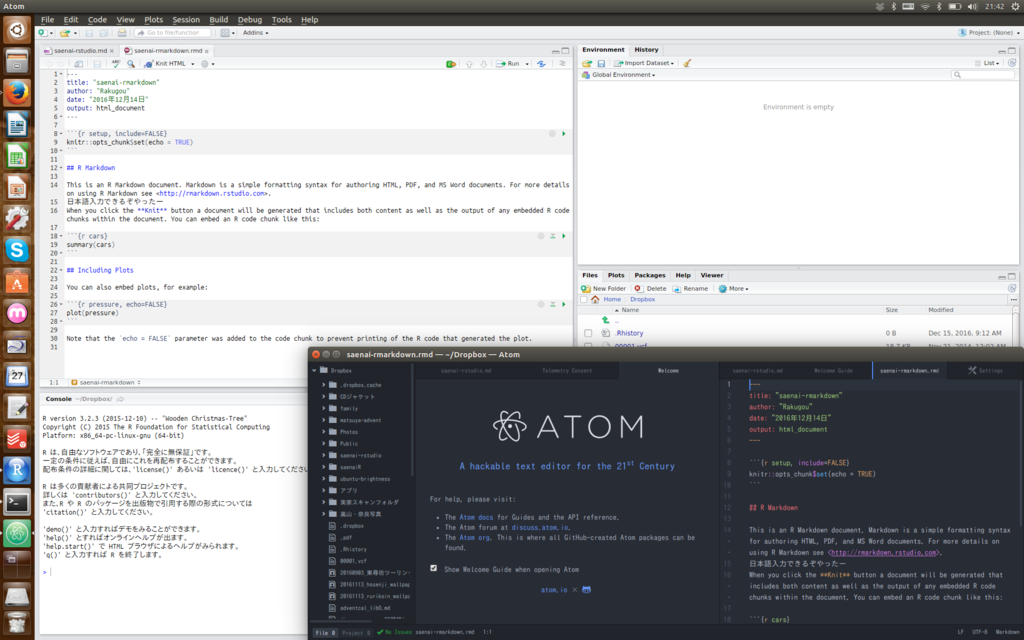Open the Tools menu in RStudio
The height and width of the screenshot is (640, 1024).
click(x=281, y=20)
